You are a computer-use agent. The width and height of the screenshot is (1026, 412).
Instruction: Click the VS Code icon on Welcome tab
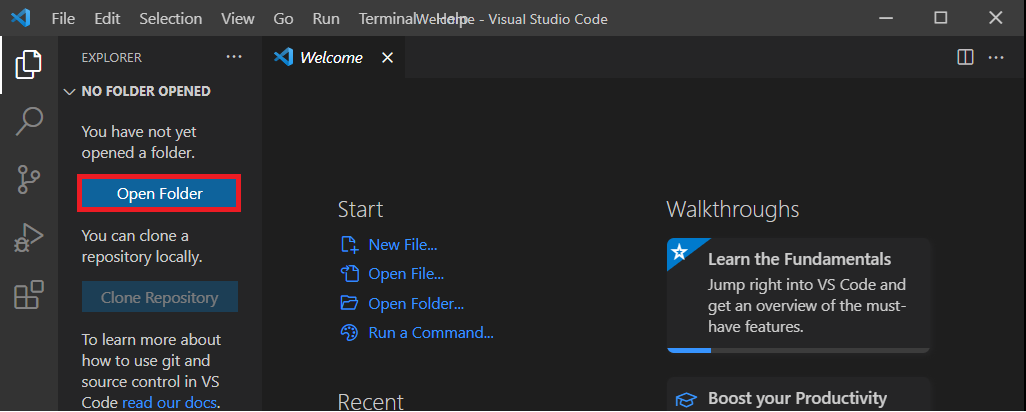283,58
